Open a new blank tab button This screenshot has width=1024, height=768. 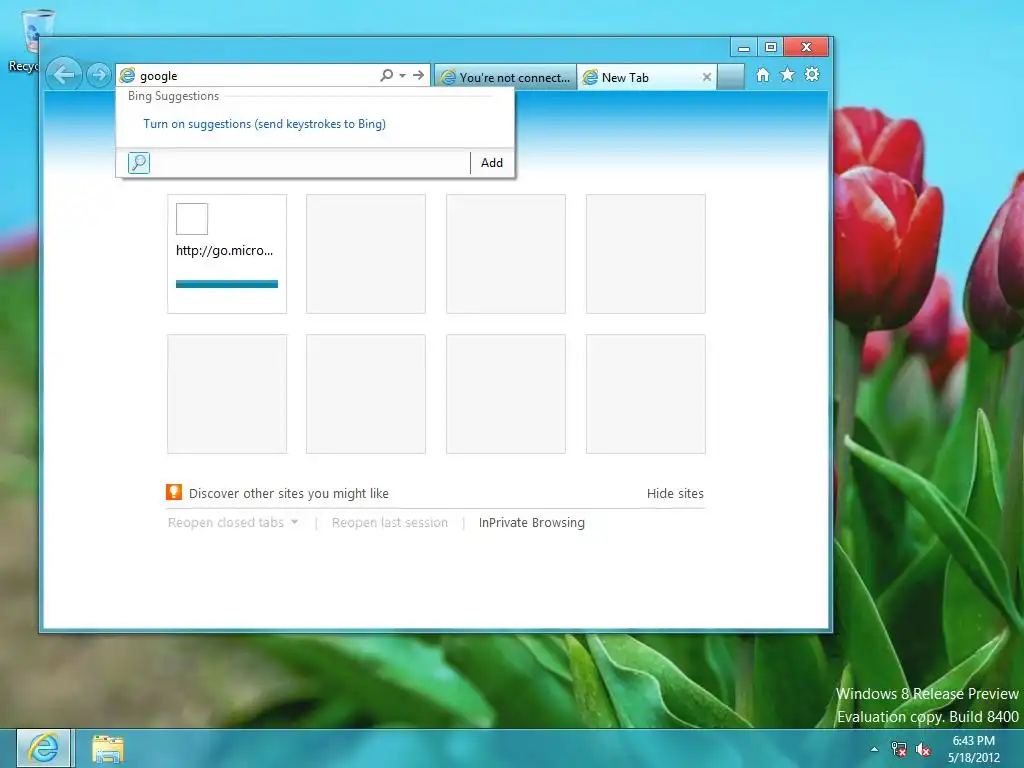click(x=731, y=77)
